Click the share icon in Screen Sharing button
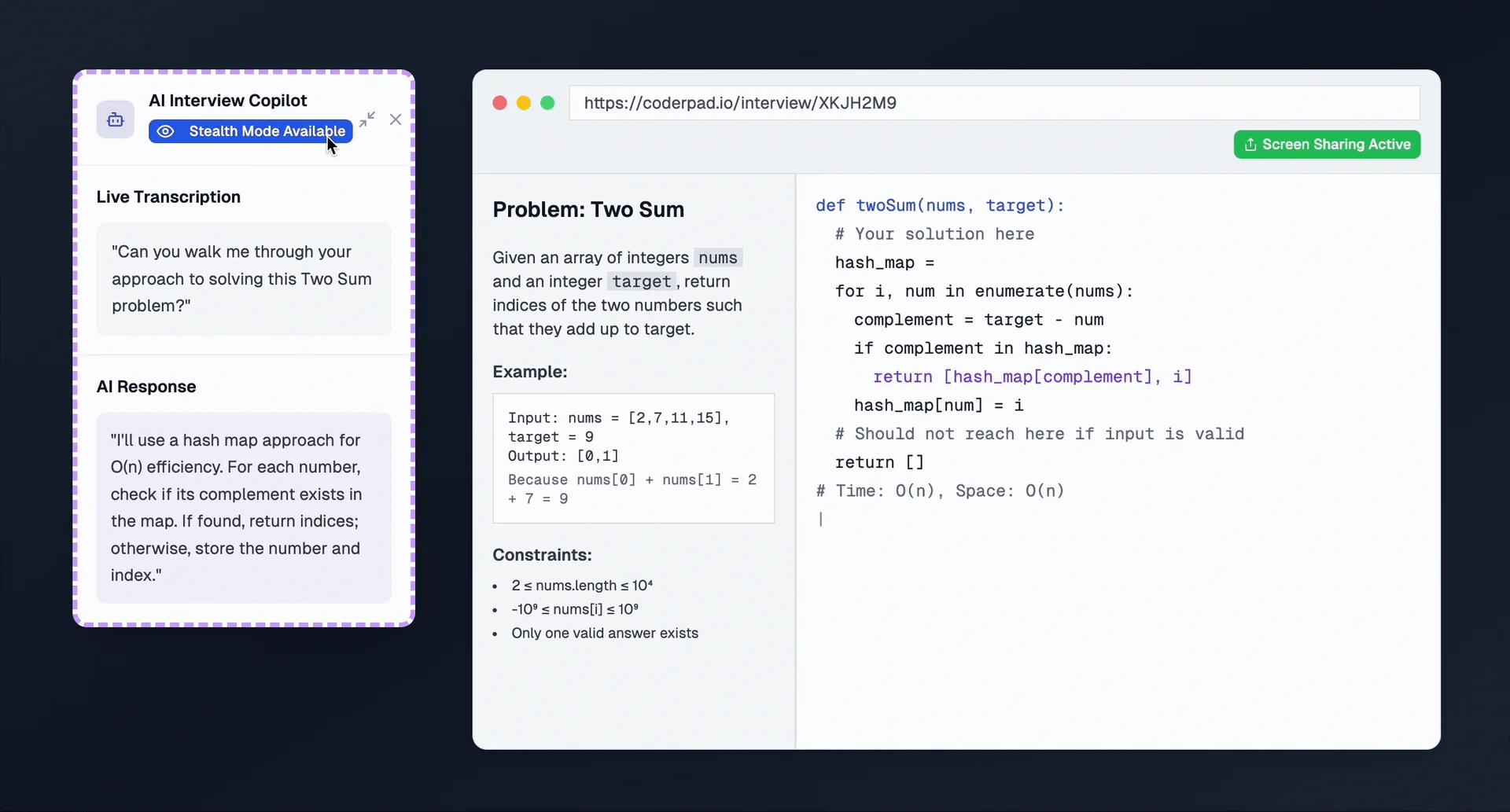This screenshot has height=812, width=1510. [x=1250, y=145]
